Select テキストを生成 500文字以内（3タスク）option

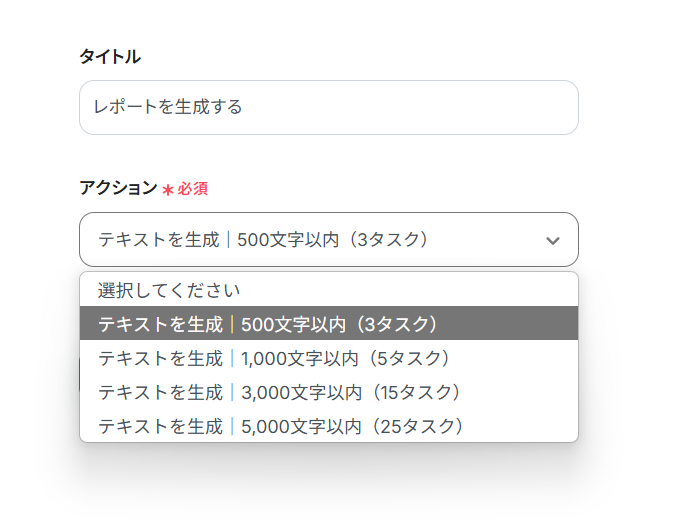tap(328, 324)
